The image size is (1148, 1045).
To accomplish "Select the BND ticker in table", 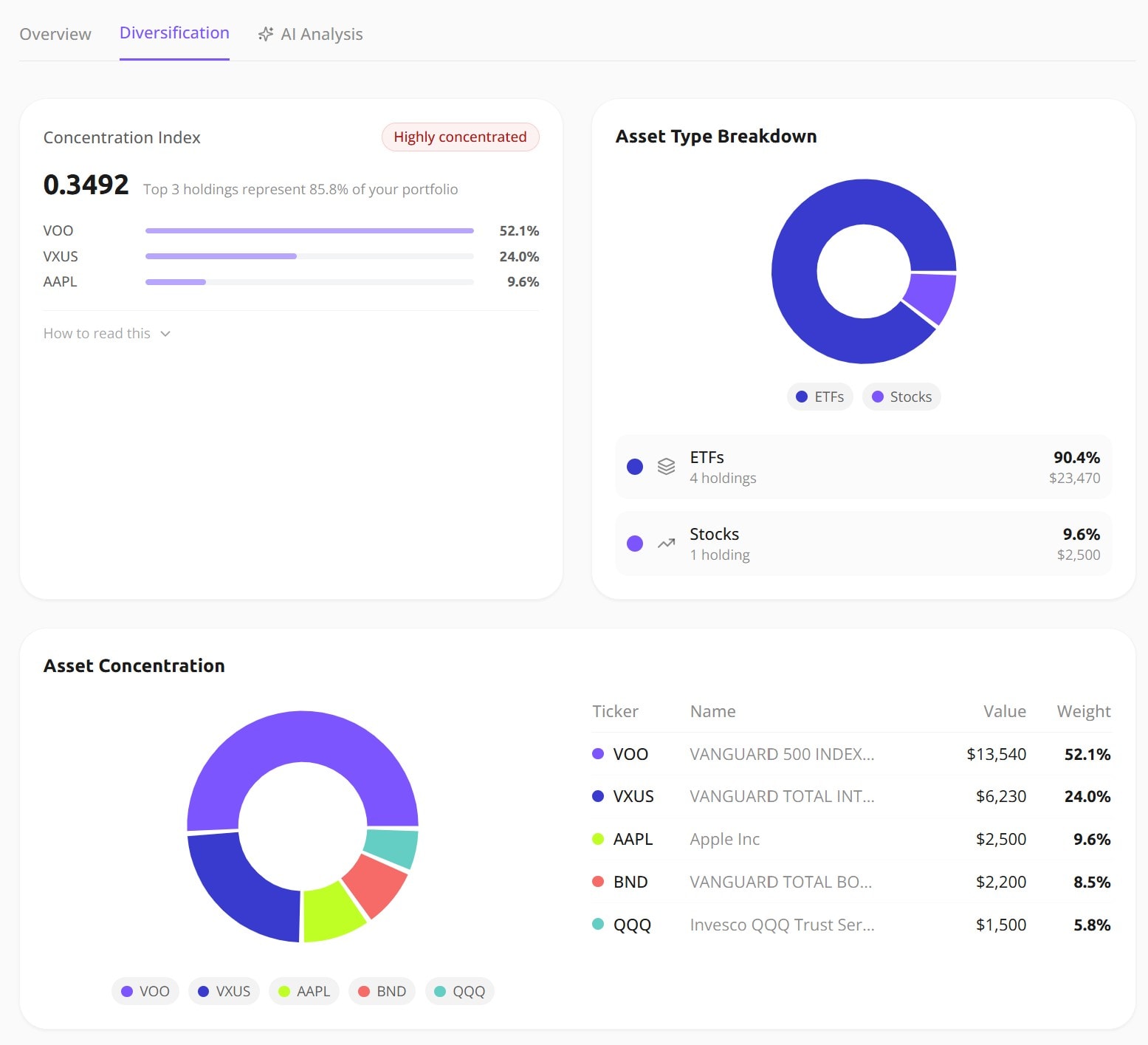I will coord(630,882).
